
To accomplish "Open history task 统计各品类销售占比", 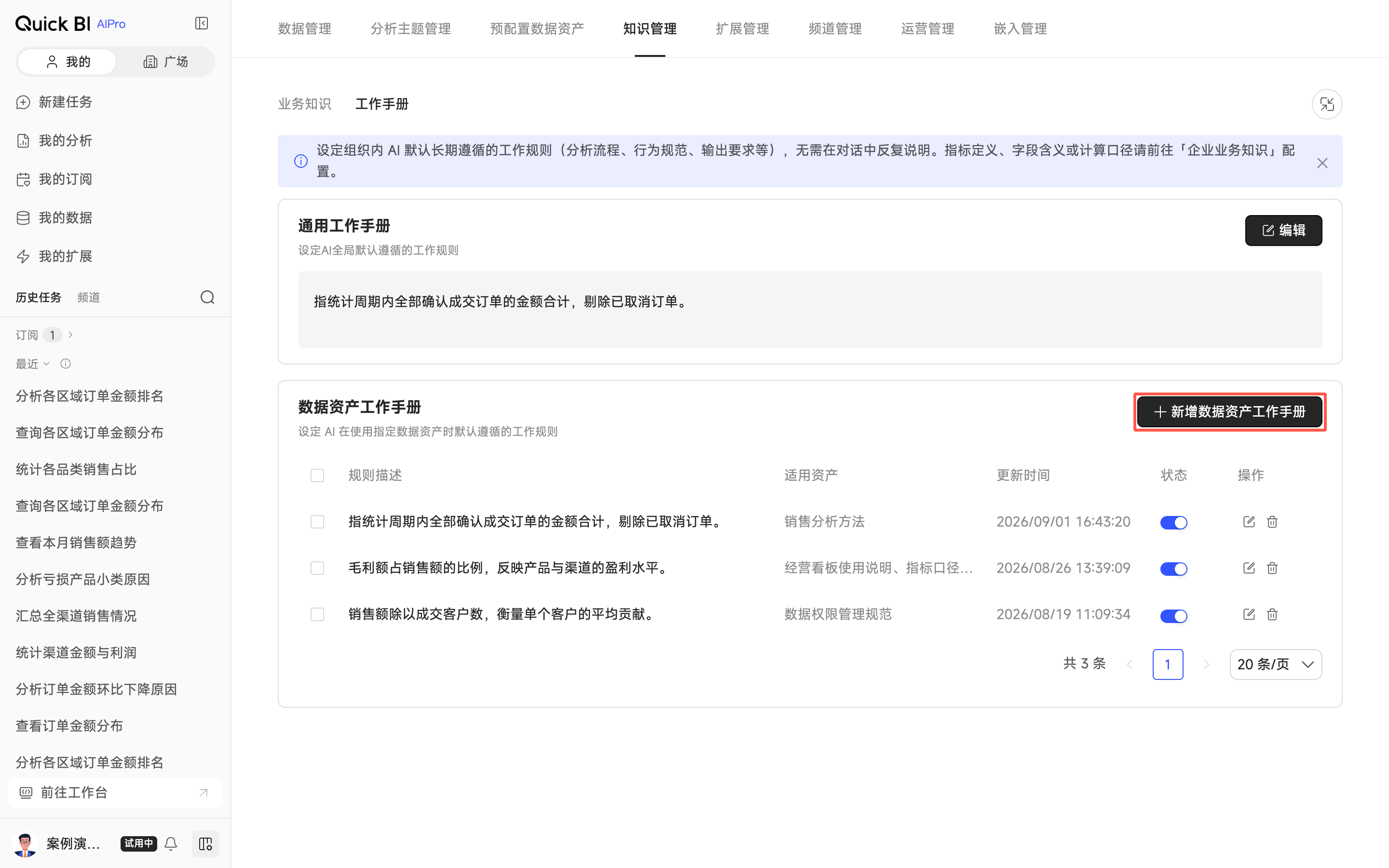I will pos(76,470).
